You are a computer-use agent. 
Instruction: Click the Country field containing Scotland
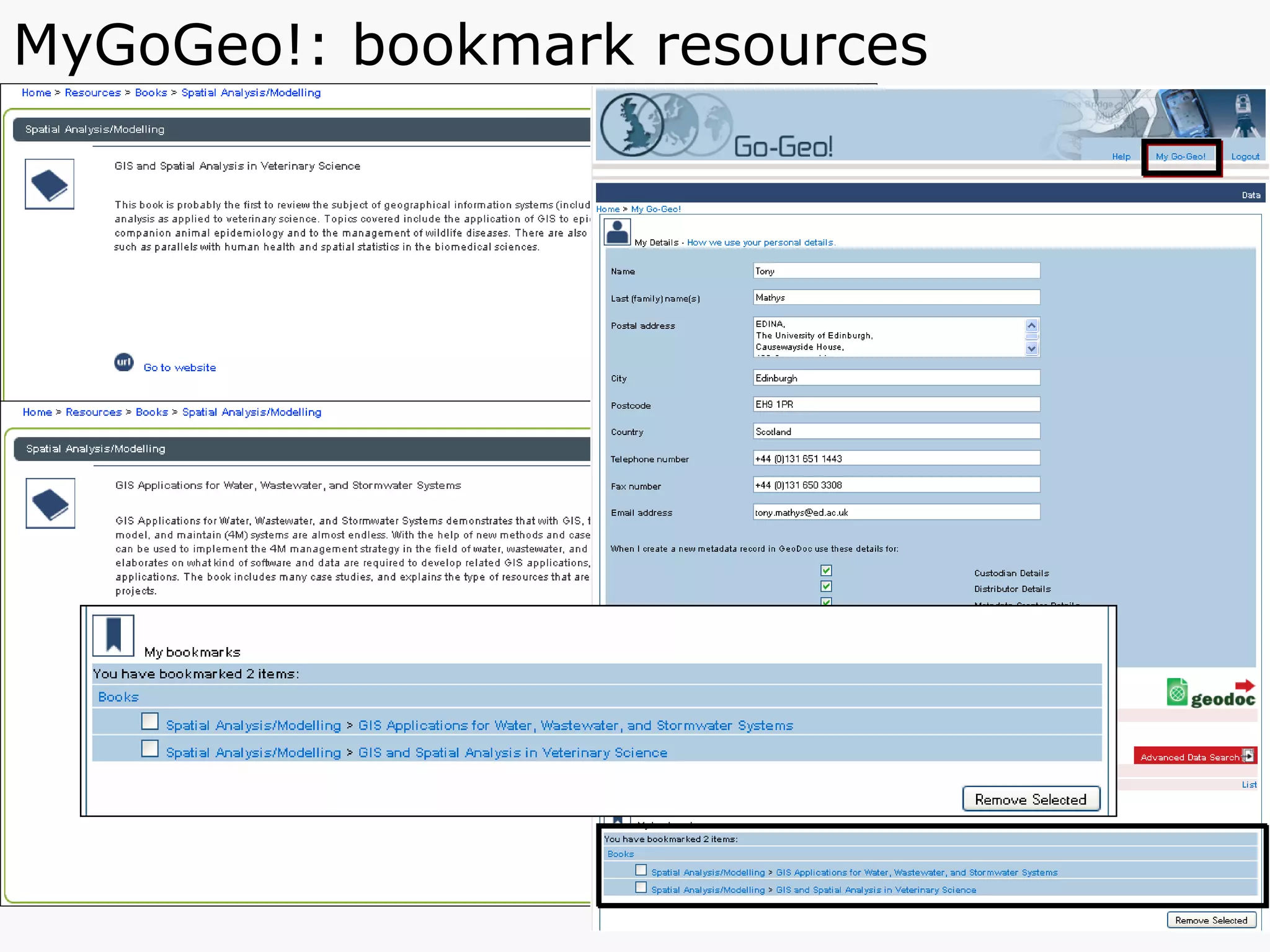tap(896, 431)
